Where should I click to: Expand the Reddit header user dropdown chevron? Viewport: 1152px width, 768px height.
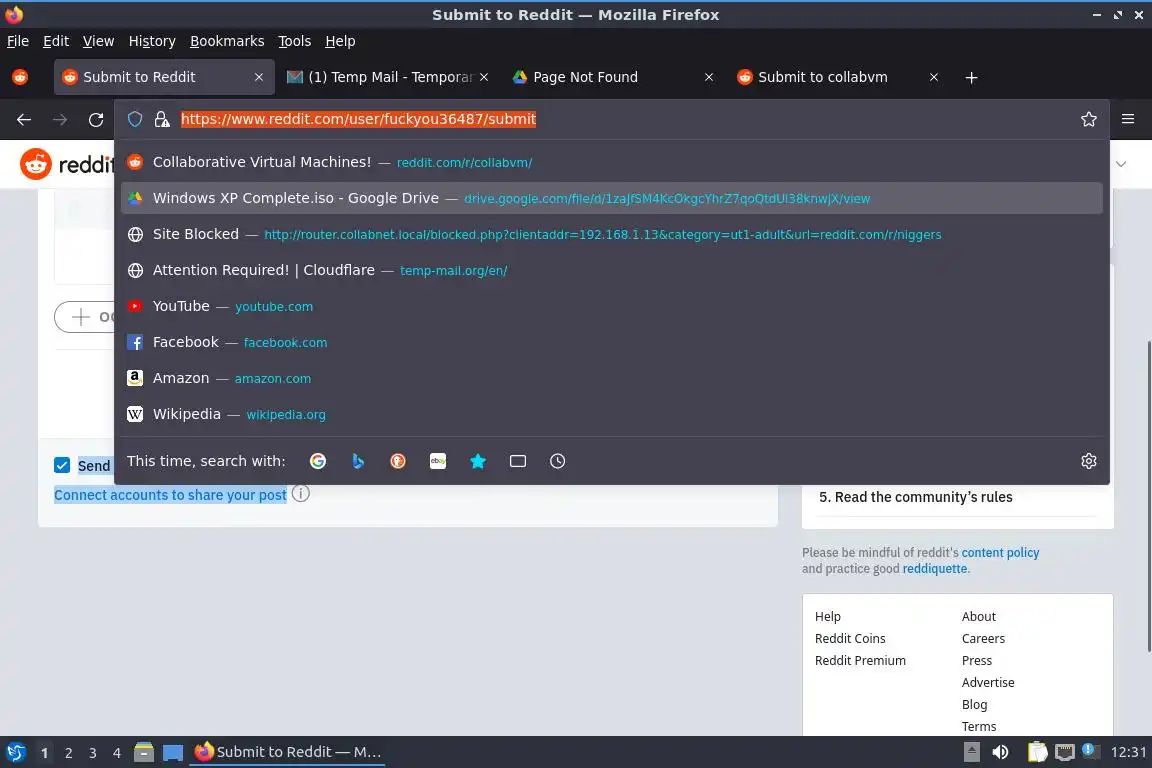[1121, 164]
